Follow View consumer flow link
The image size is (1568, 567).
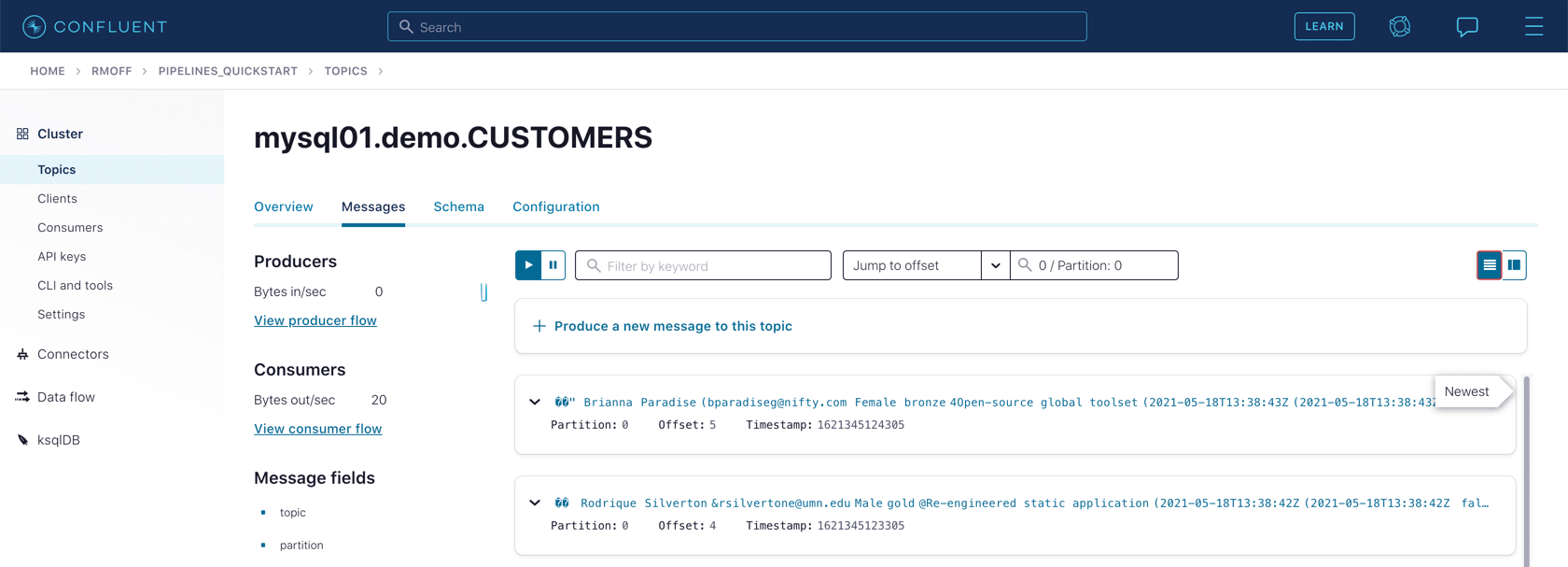pyautogui.click(x=318, y=429)
